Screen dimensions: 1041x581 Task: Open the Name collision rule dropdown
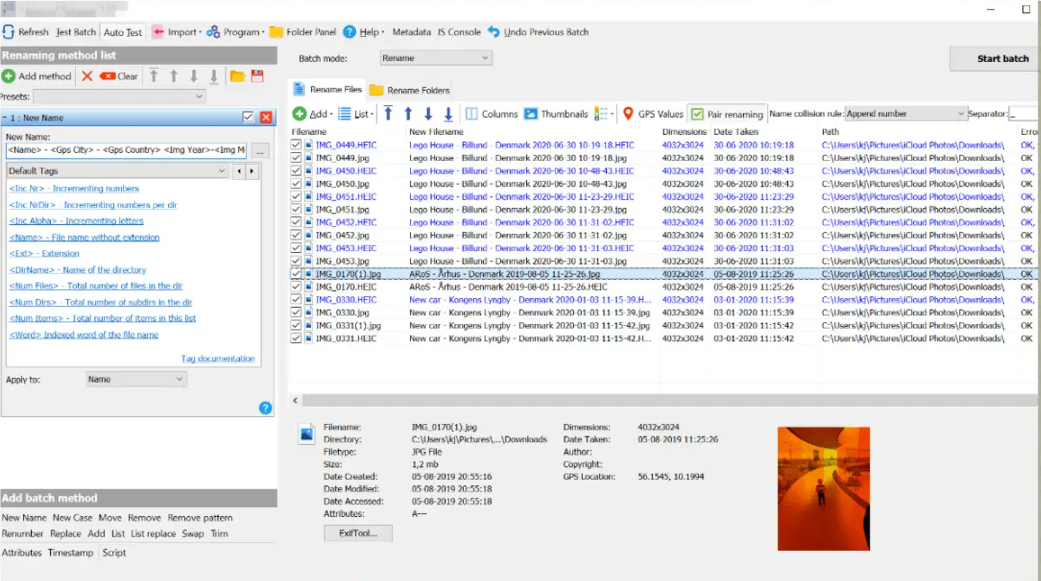[x=906, y=114]
